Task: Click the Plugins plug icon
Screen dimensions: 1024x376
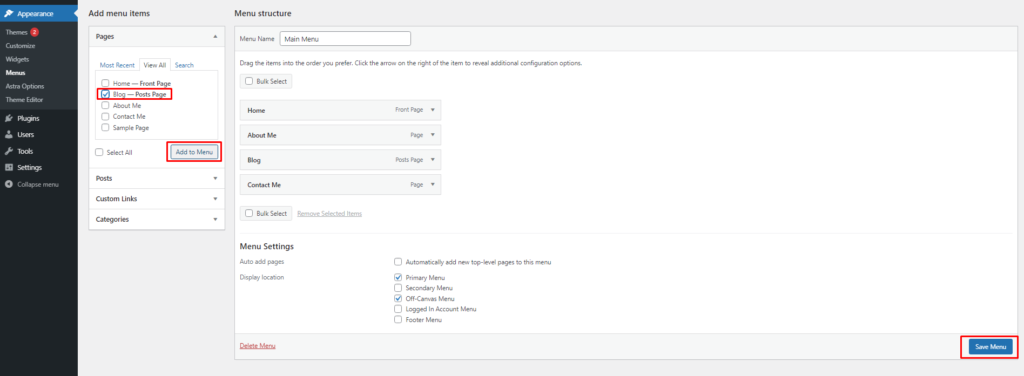Action: pos(8,119)
